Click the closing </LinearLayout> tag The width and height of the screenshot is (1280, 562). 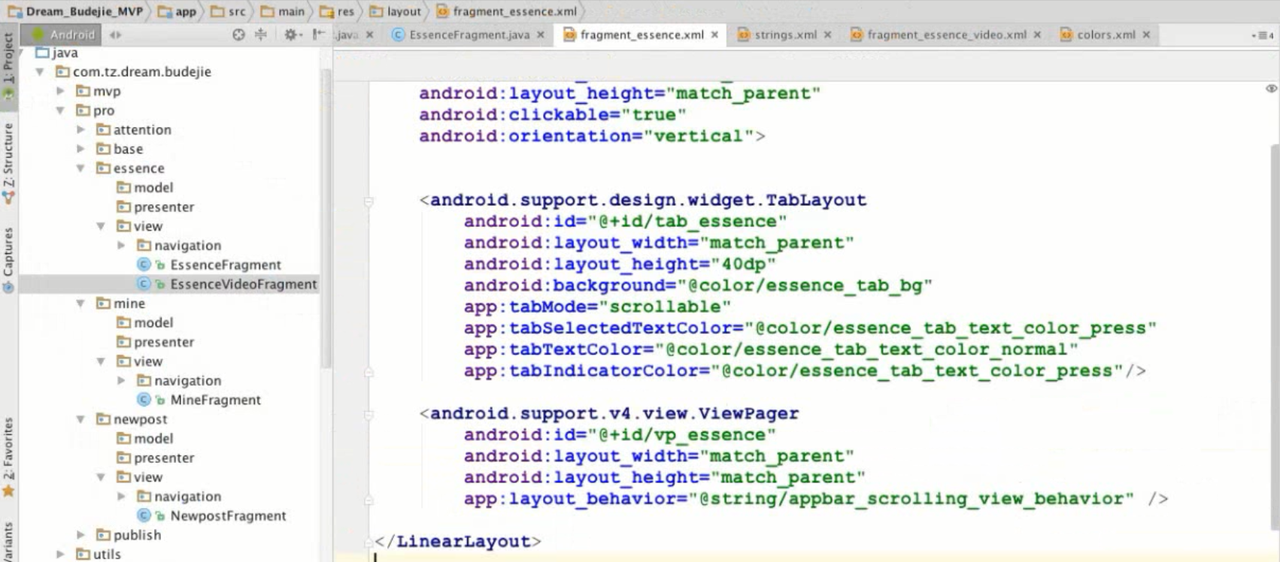coord(457,542)
